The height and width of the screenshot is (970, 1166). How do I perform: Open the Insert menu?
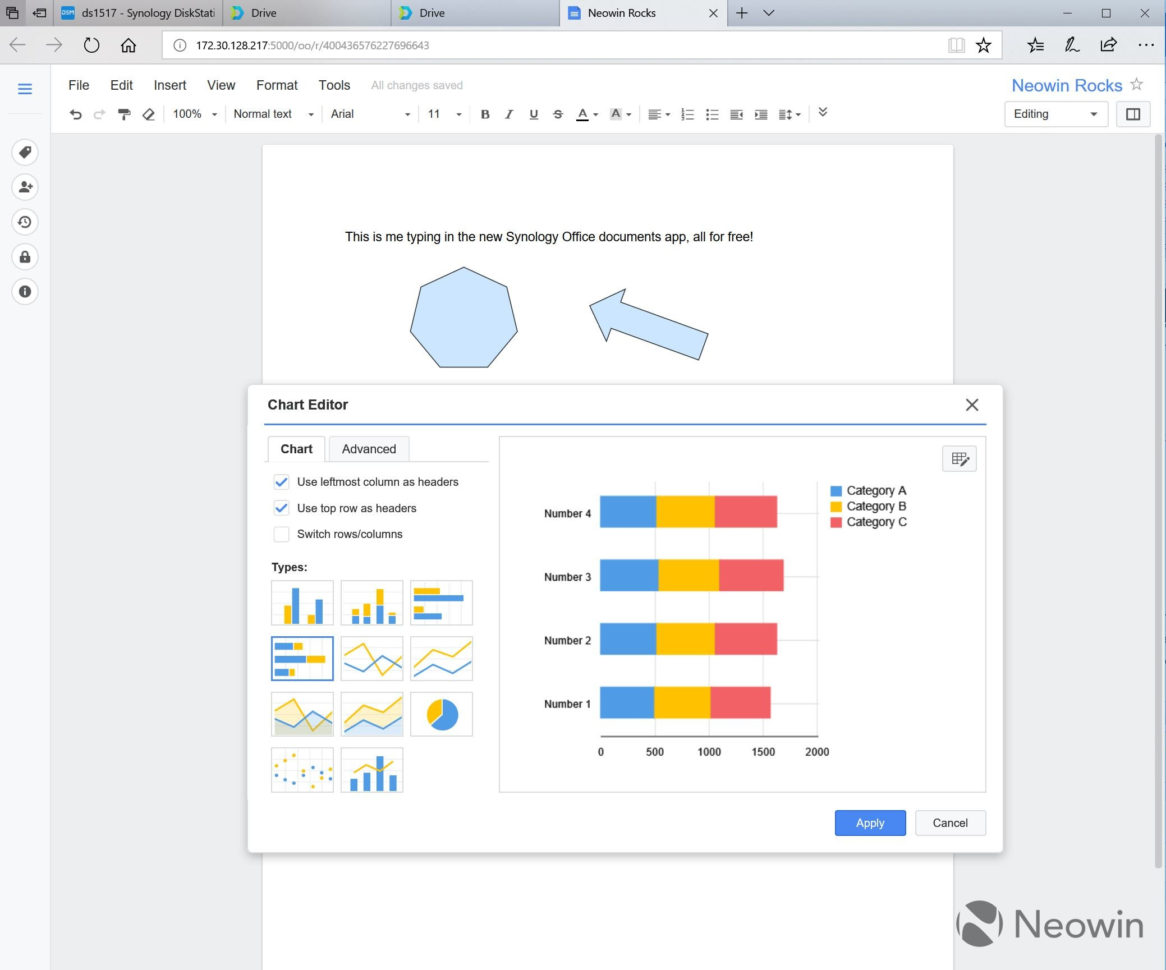169,85
